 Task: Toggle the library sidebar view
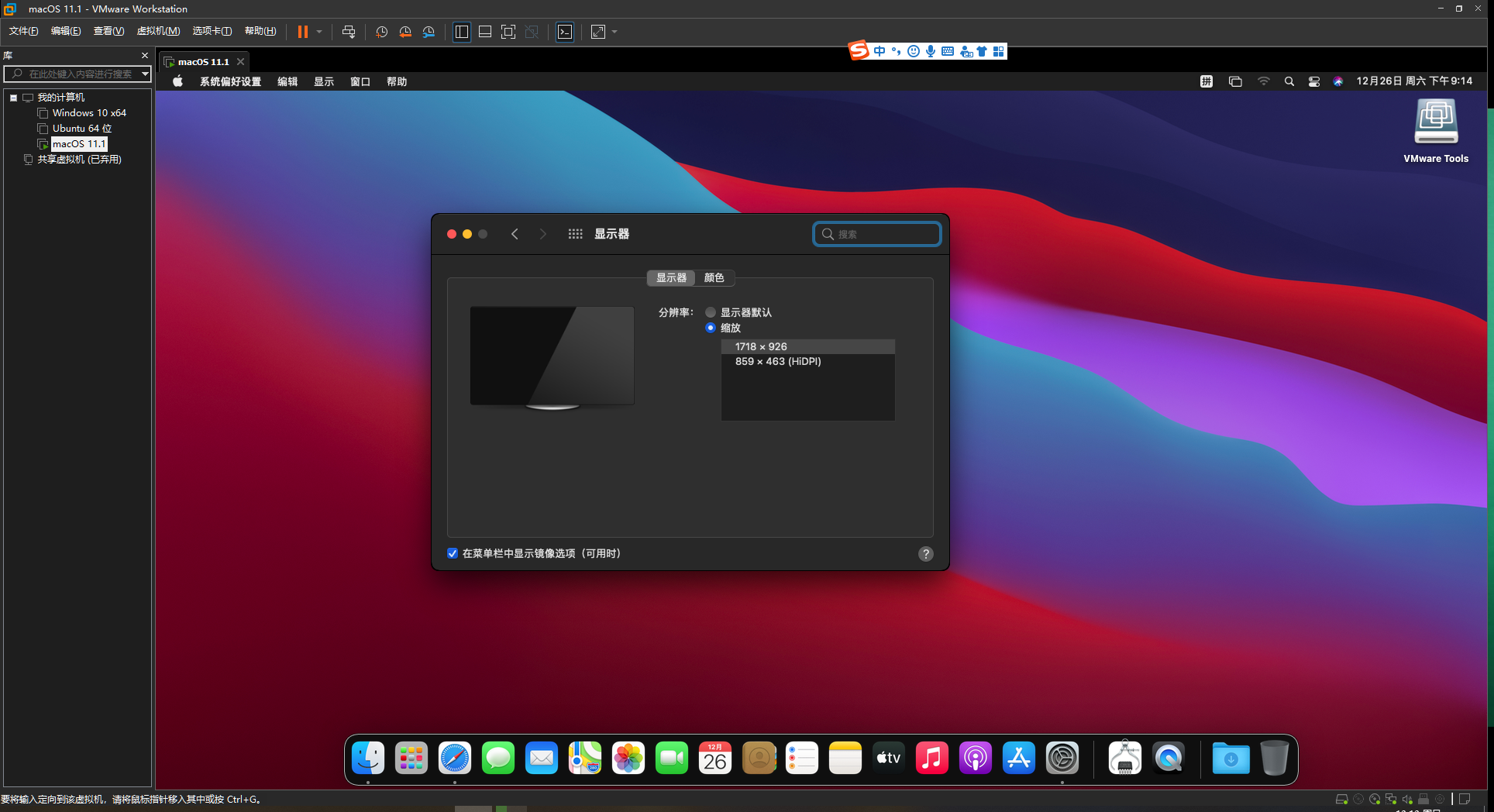coord(462,32)
